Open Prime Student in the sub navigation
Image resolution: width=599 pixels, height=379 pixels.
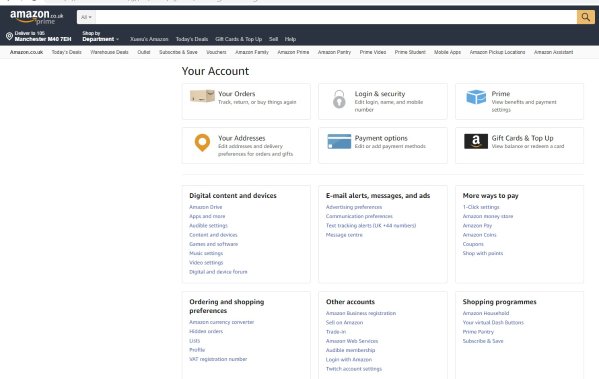(x=410, y=52)
